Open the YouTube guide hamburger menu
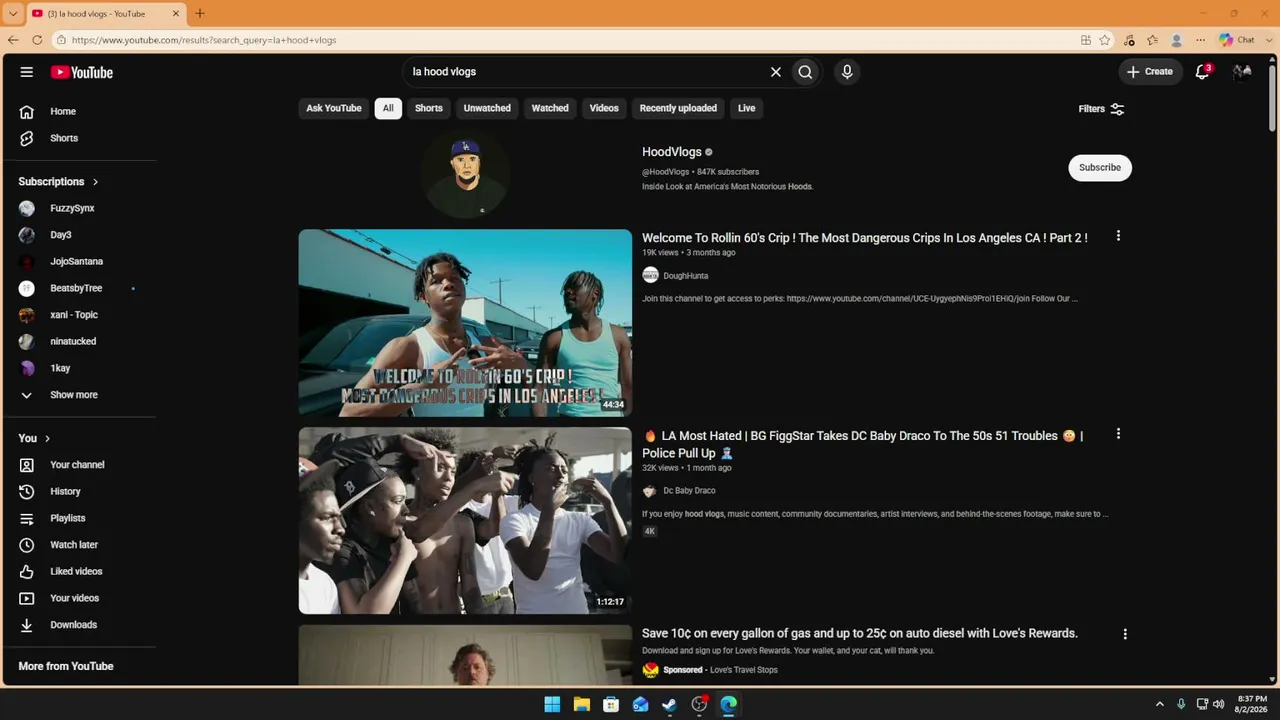Screen dimensions: 1280x720 point(27,72)
